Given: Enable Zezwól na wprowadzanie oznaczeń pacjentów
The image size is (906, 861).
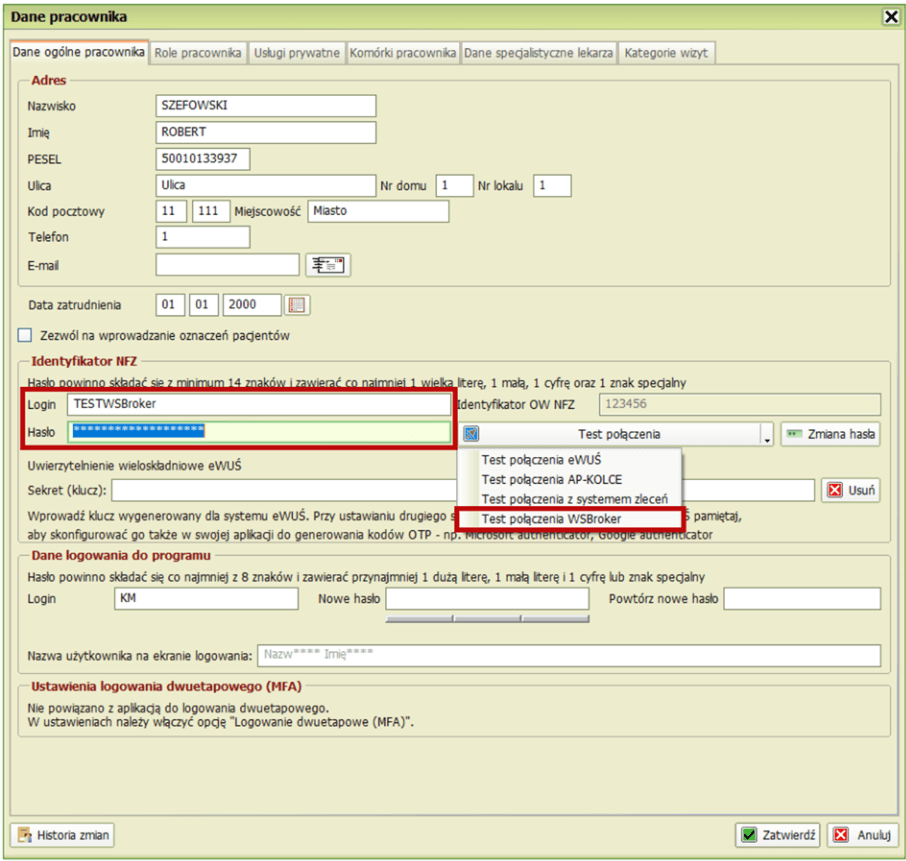Looking at the screenshot, I should click(x=25, y=336).
